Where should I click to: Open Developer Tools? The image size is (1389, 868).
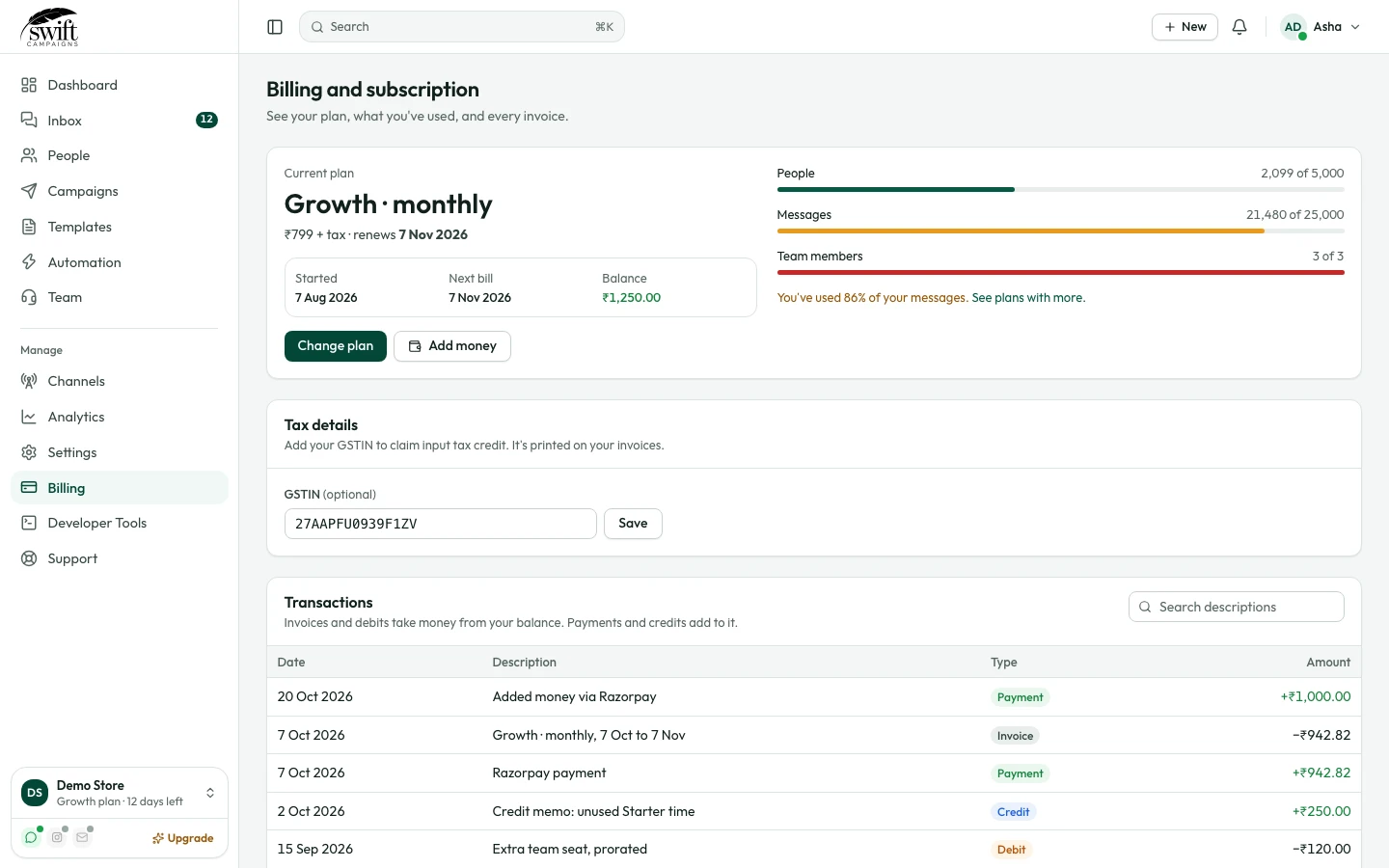pos(120,523)
